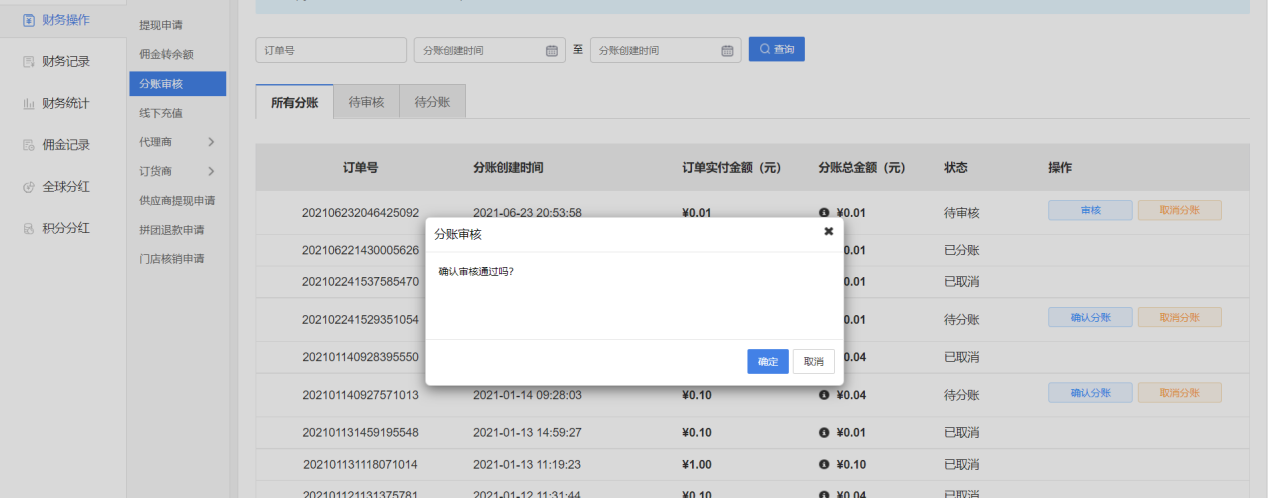Switch to the 待审核 tab
The image size is (1268, 498).
click(366, 102)
